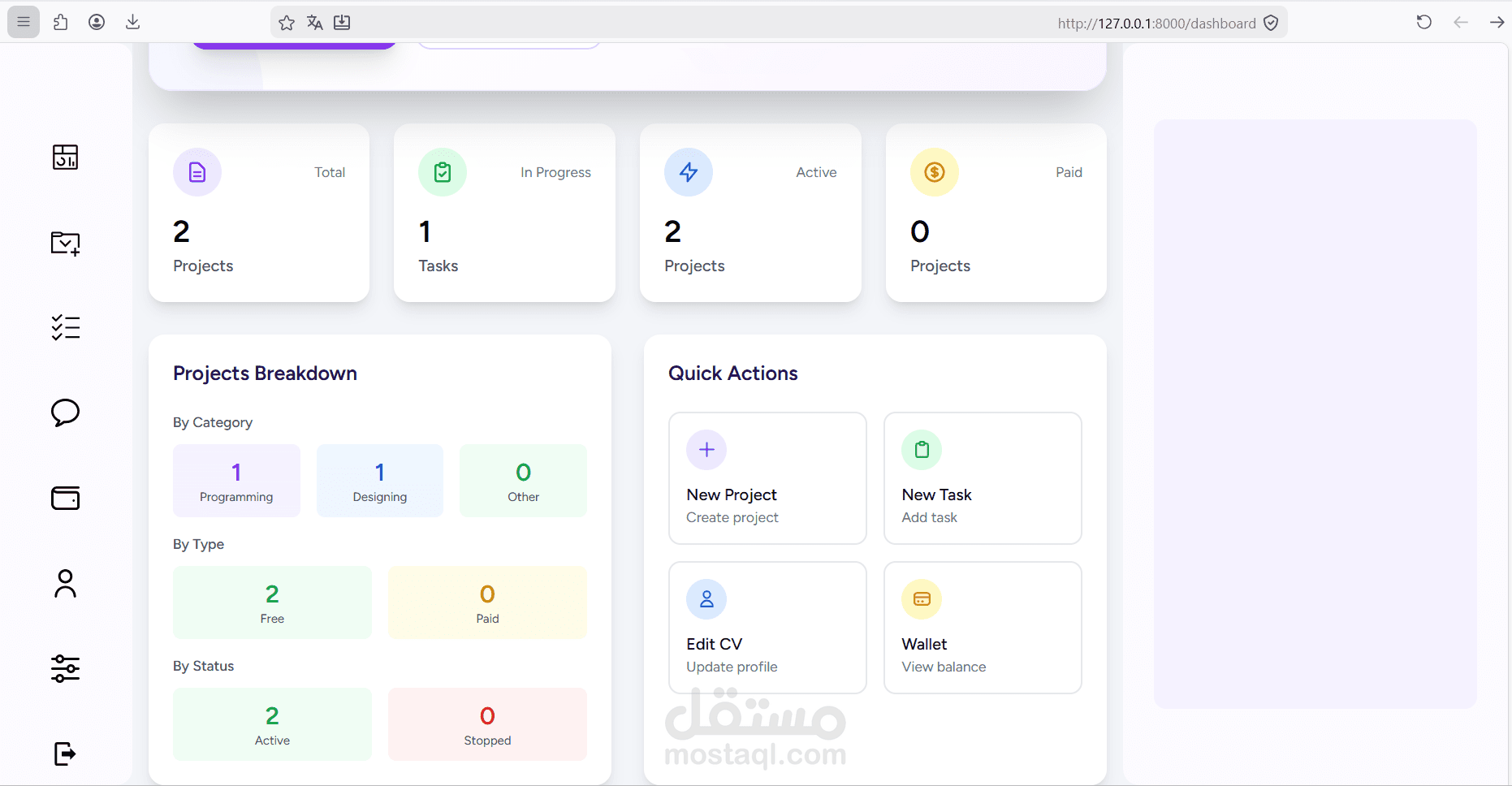Click the 'Create project' subtitle
Image resolution: width=1512 pixels, height=786 pixels.
coord(732,517)
